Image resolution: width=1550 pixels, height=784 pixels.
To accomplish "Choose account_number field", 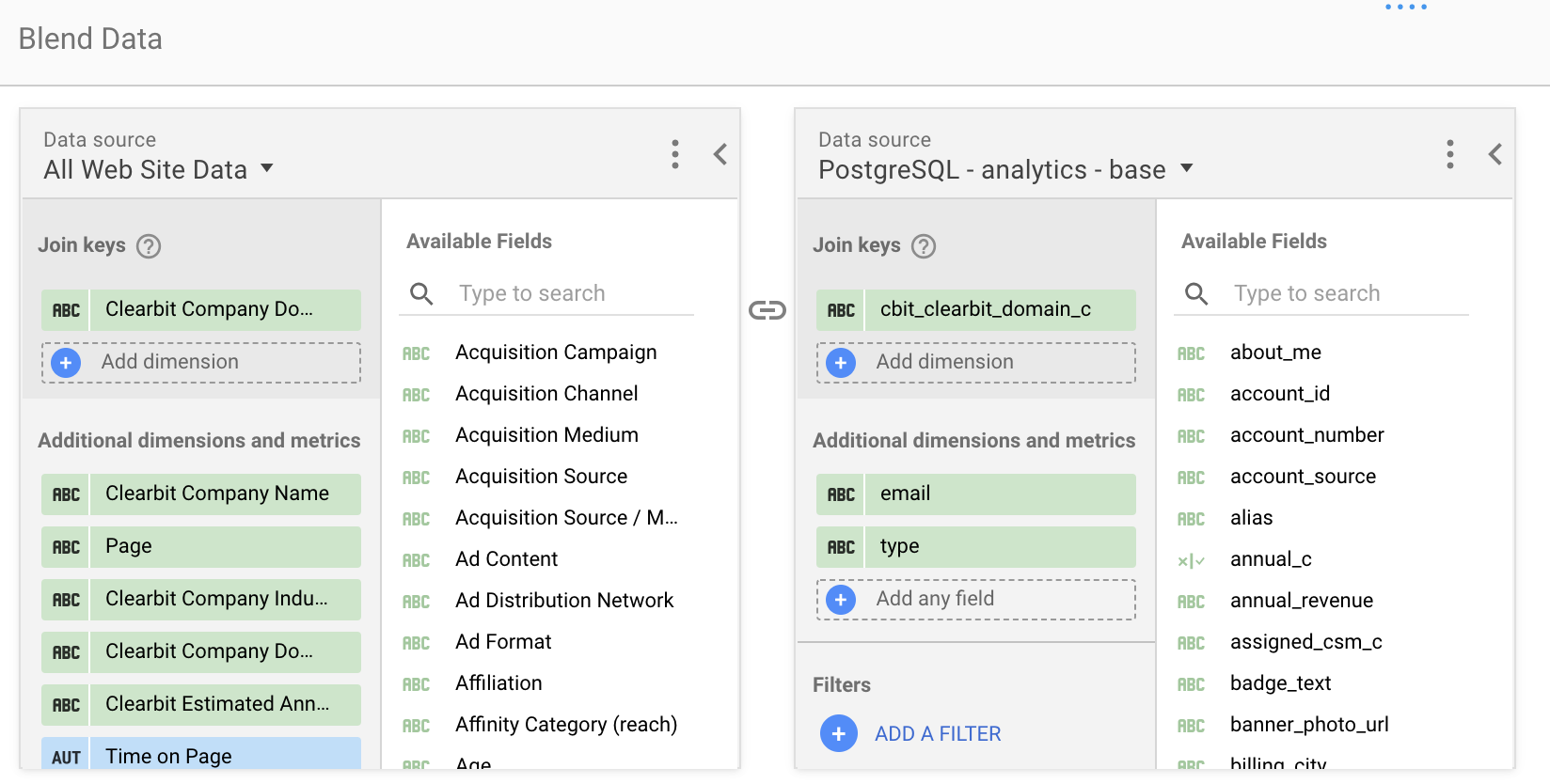I will [1306, 435].
